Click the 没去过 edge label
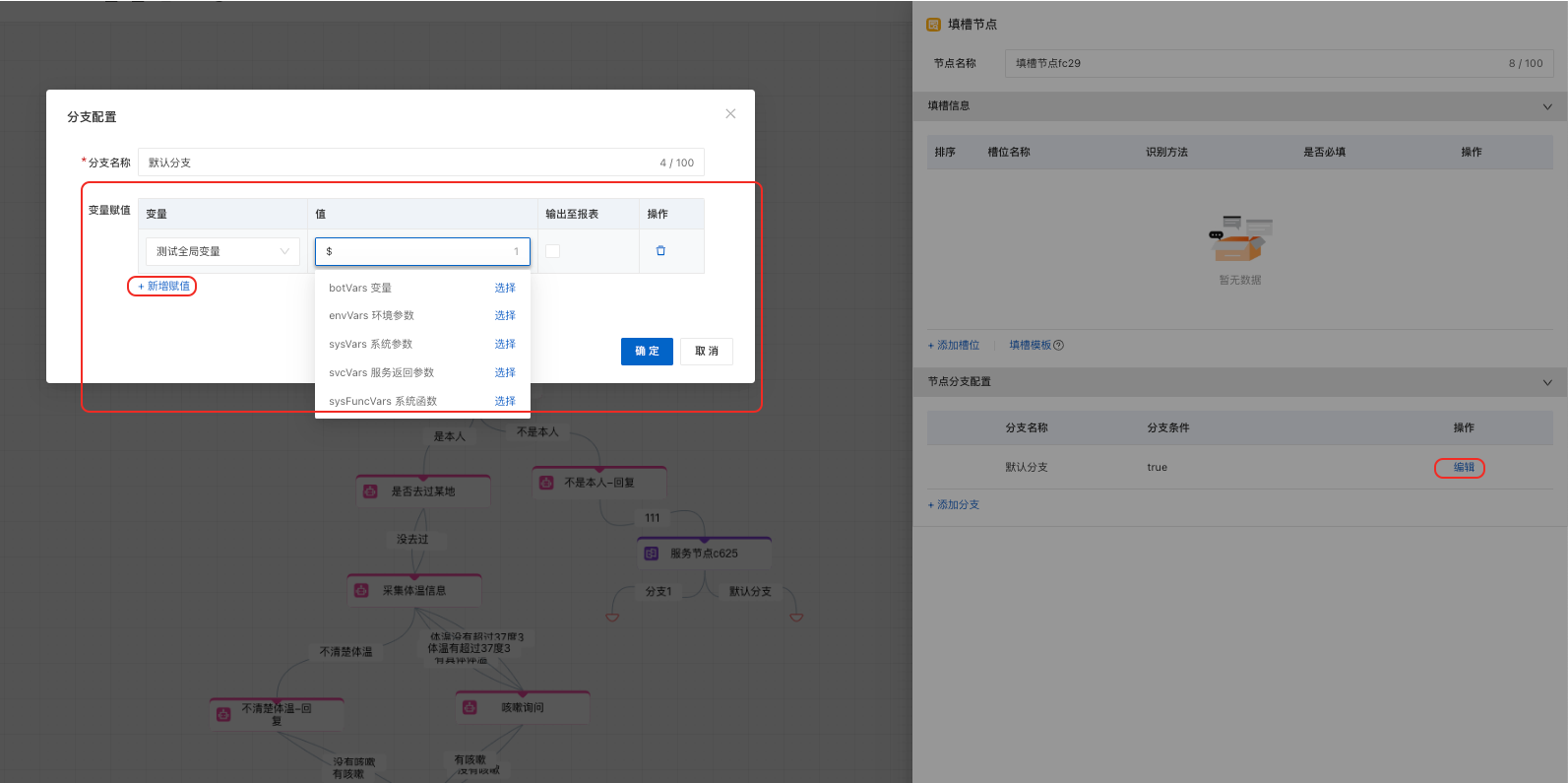The image size is (1568, 783). [x=412, y=540]
